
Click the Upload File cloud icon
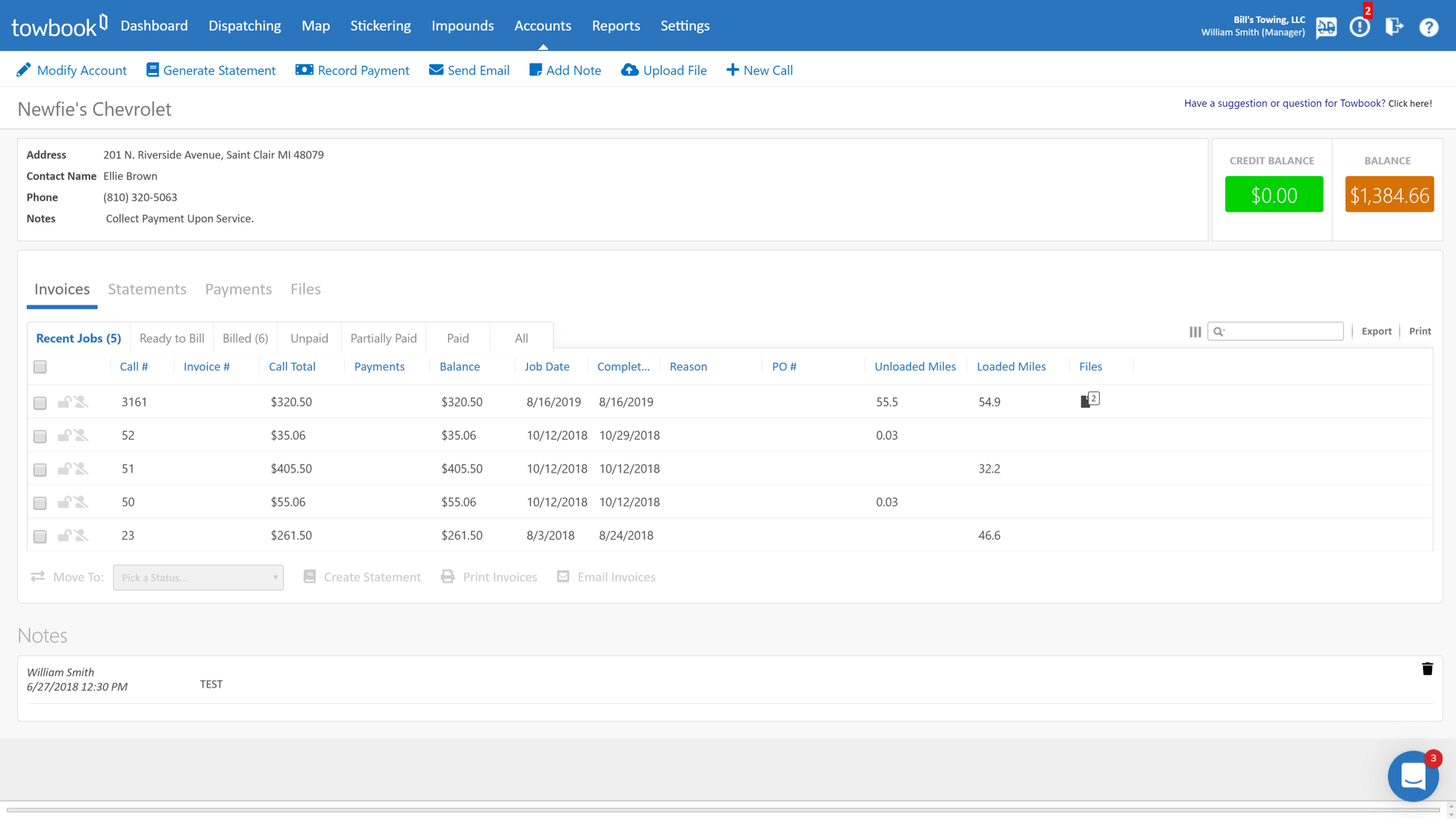pyautogui.click(x=629, y=70)
